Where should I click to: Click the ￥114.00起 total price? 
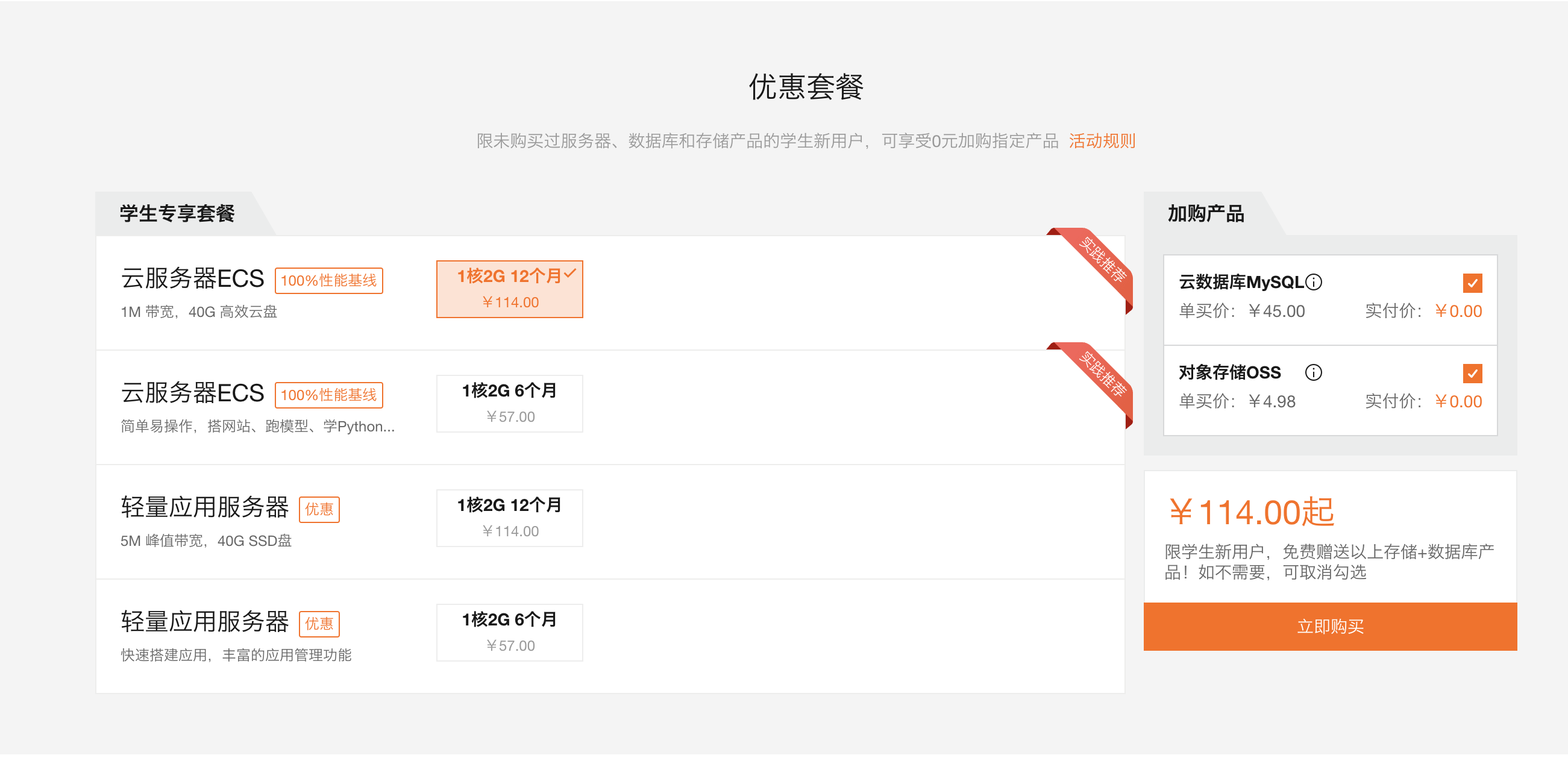1252,513
